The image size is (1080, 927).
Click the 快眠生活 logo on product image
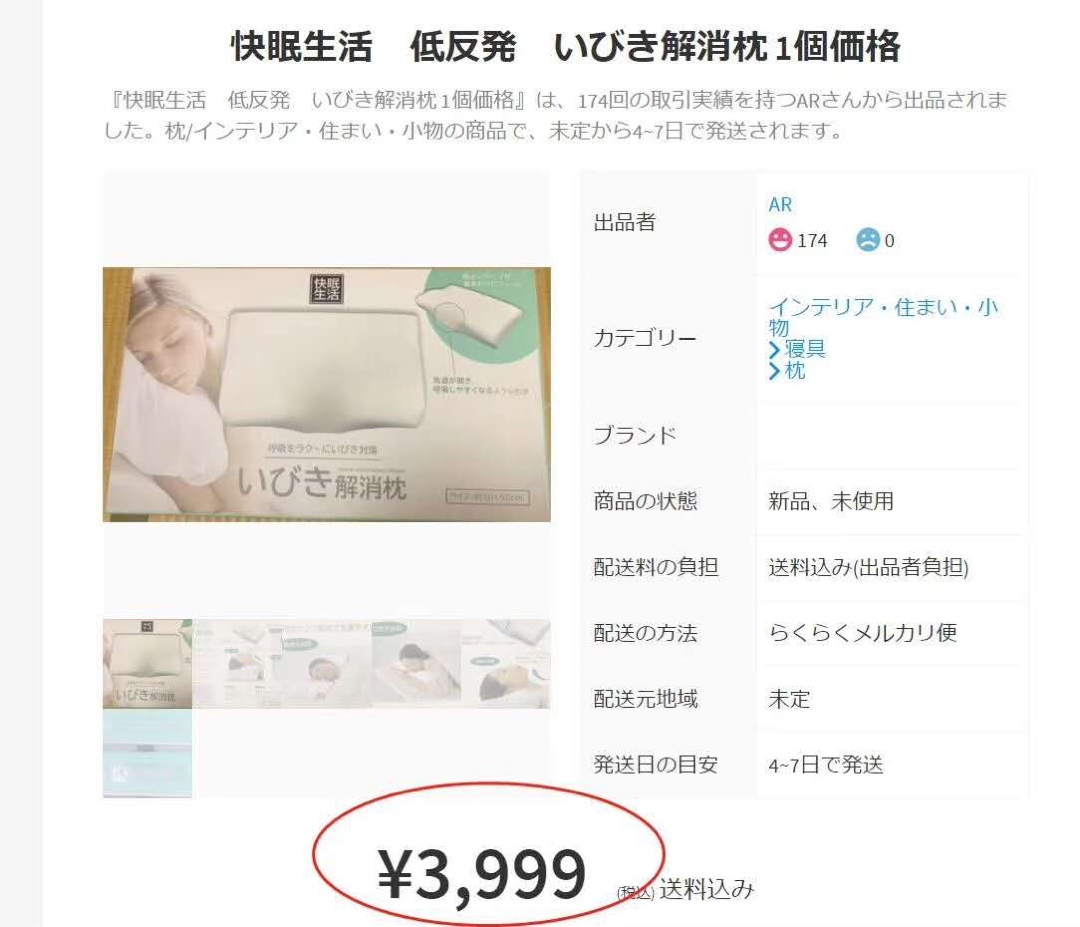coord(326,289)
